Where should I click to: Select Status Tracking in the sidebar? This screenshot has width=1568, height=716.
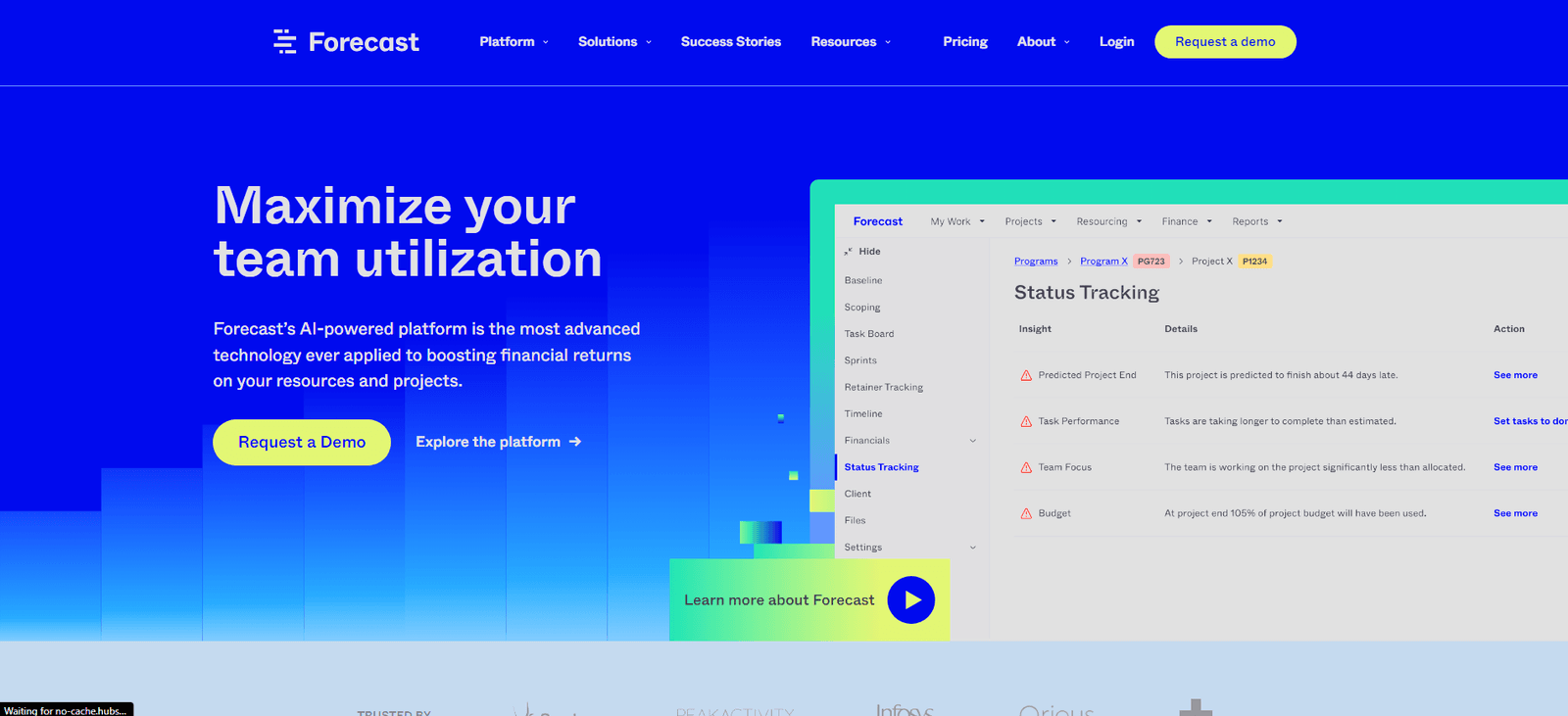882,467
